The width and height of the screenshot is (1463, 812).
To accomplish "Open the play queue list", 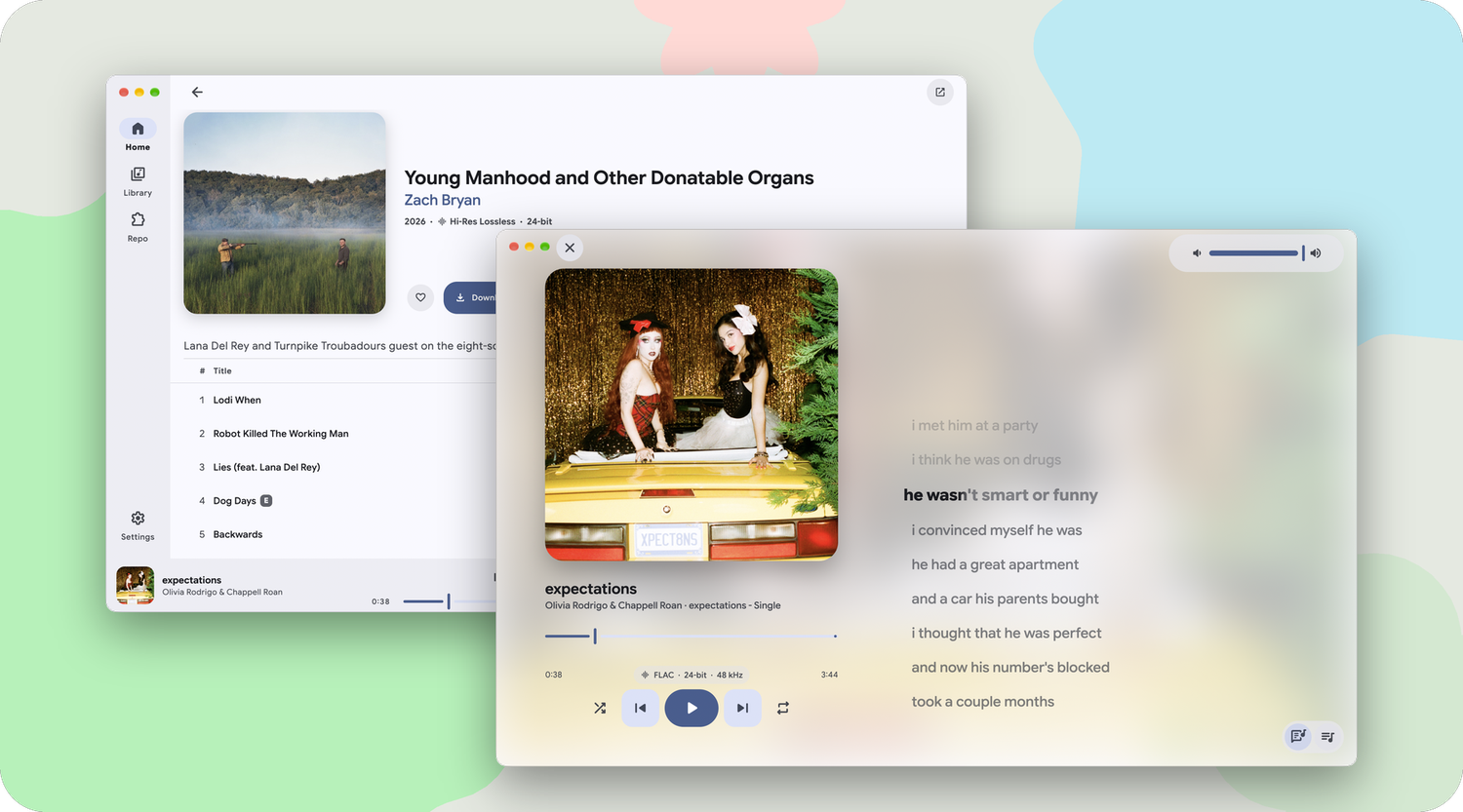I will [1327, 736].
